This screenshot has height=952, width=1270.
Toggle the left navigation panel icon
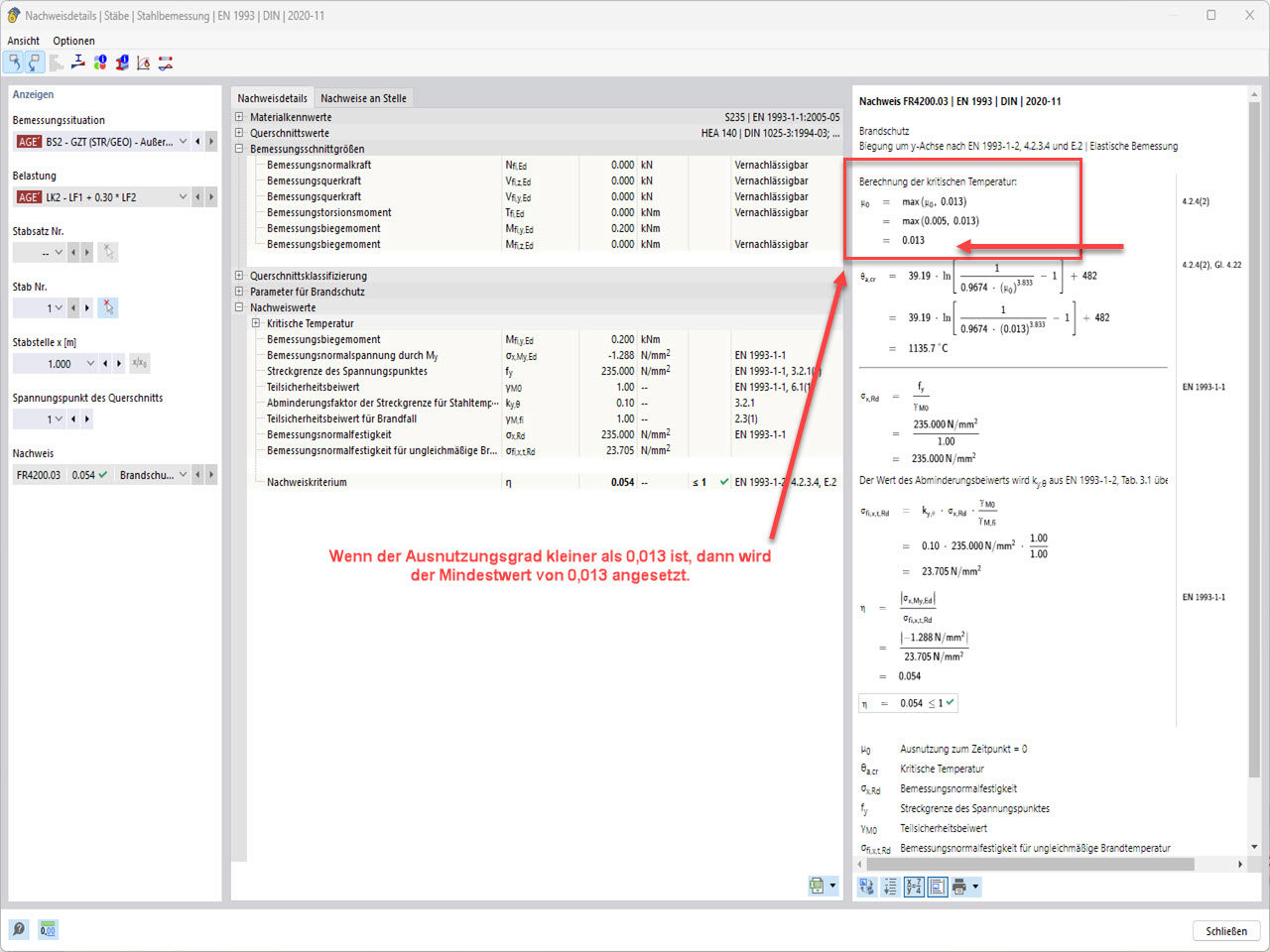tap(14, 61)
